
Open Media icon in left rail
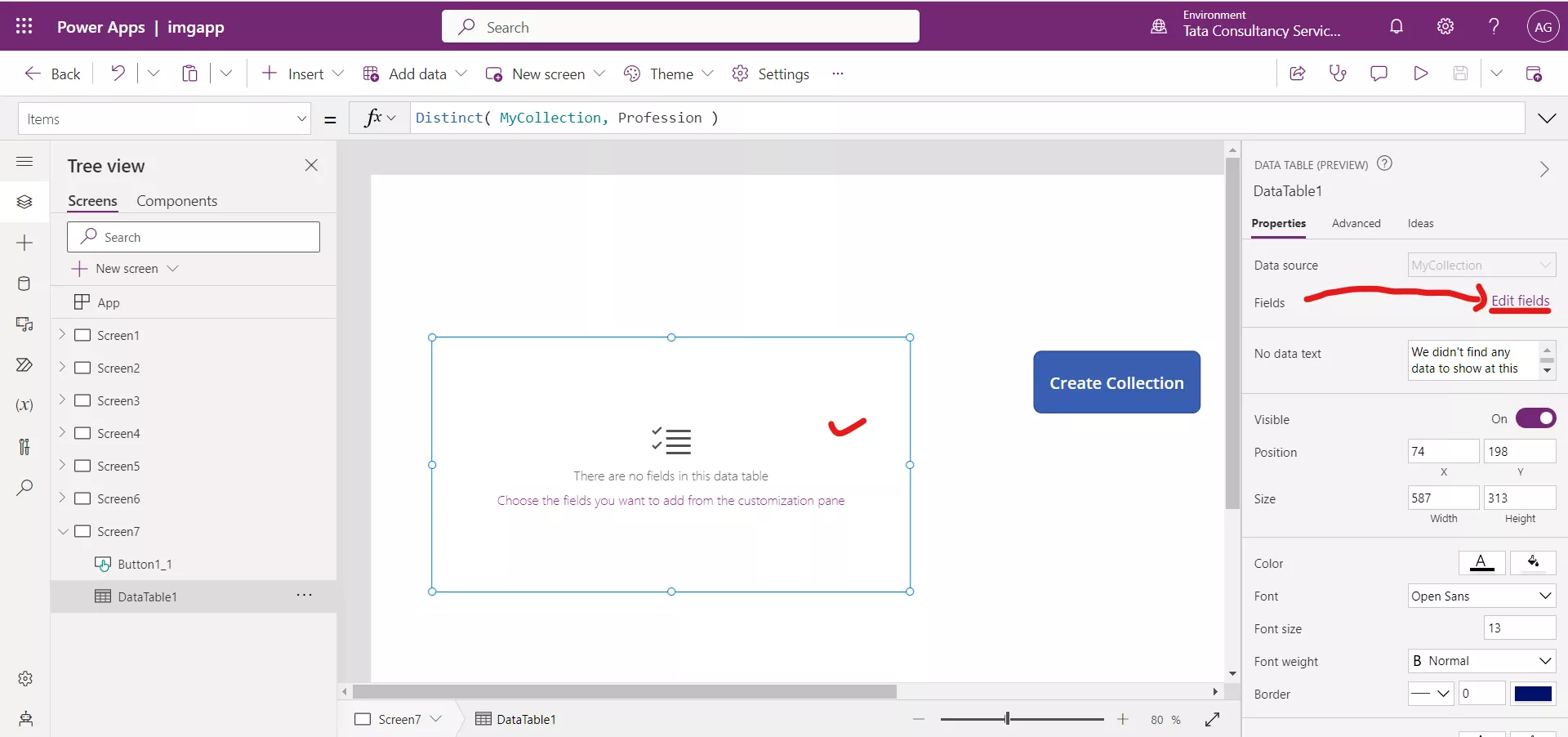[24, 324]
